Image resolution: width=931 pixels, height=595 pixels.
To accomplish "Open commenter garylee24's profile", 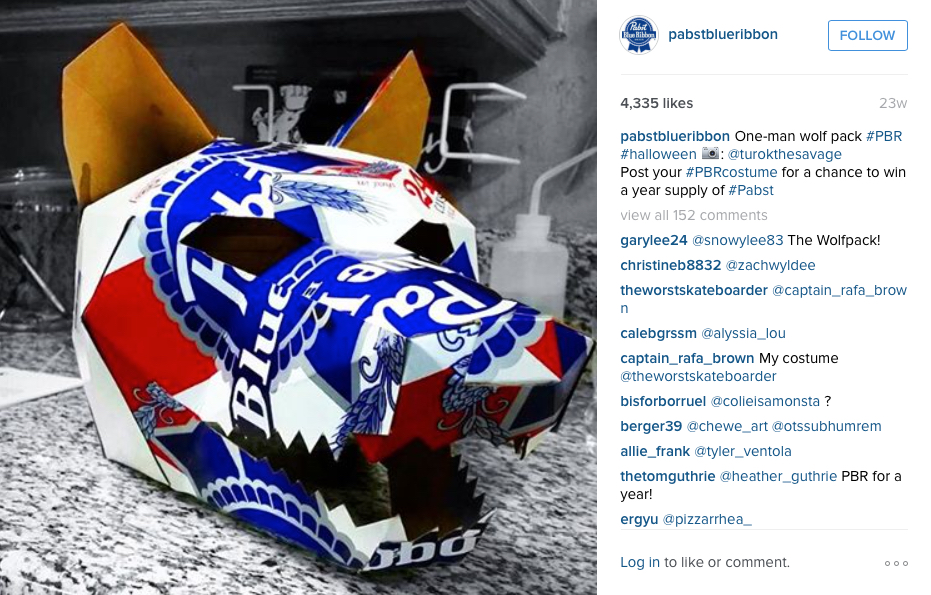I will (654, 240).
